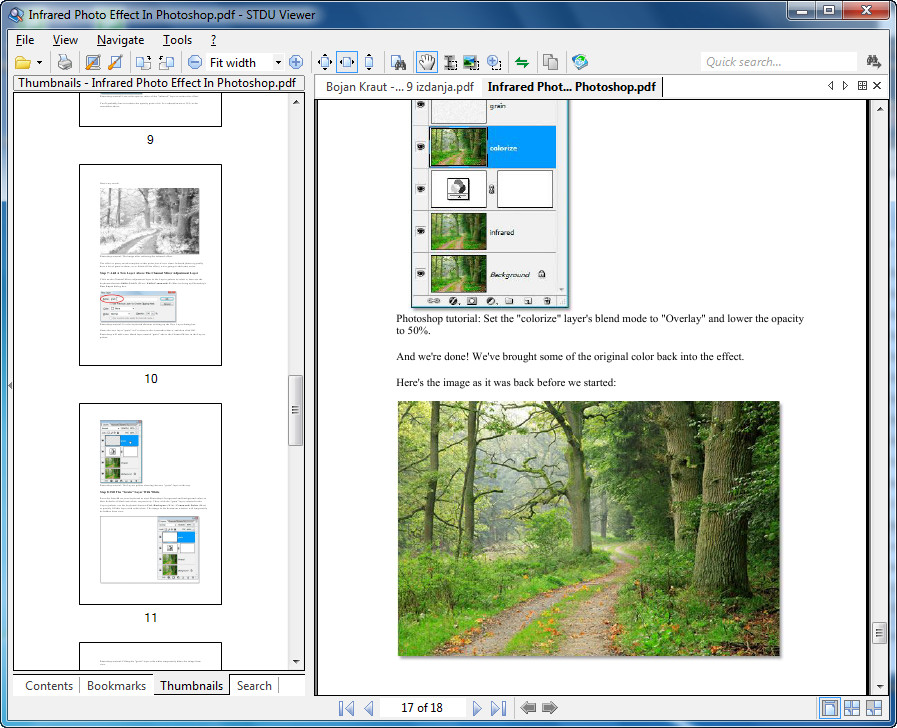897x728 pixels.
Task: Collapse the side panel splitter arrow
Action: (x=10, y=385)
